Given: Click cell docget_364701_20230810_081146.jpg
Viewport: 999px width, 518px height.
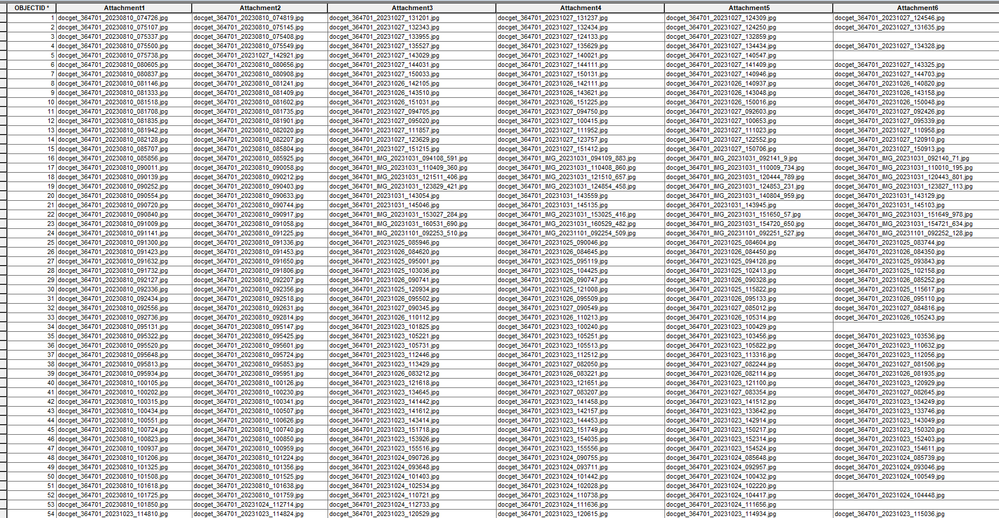Looking at the screenshot, I should tap(124, 83).
